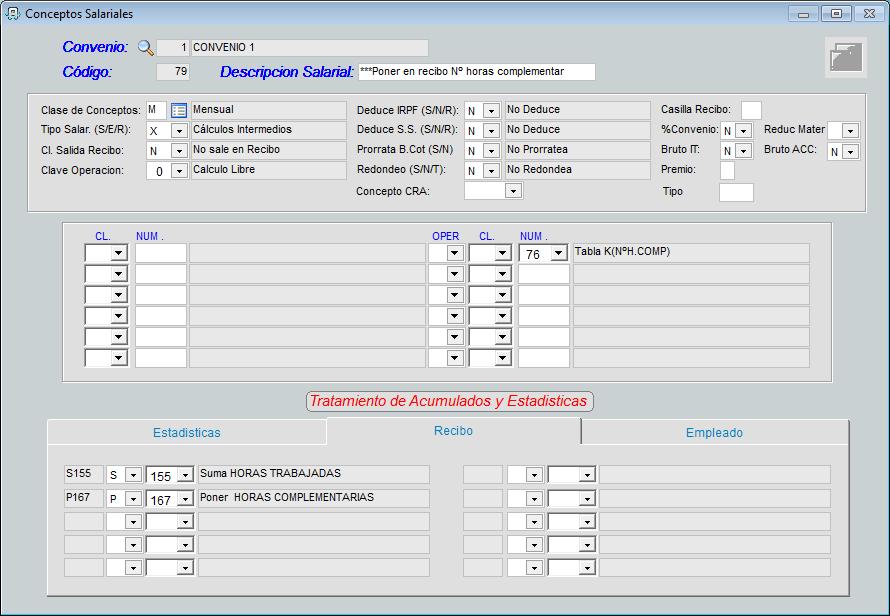Open the Prorrata B.Cot dropdown
890x616 pixels.
tap(492, 151)
